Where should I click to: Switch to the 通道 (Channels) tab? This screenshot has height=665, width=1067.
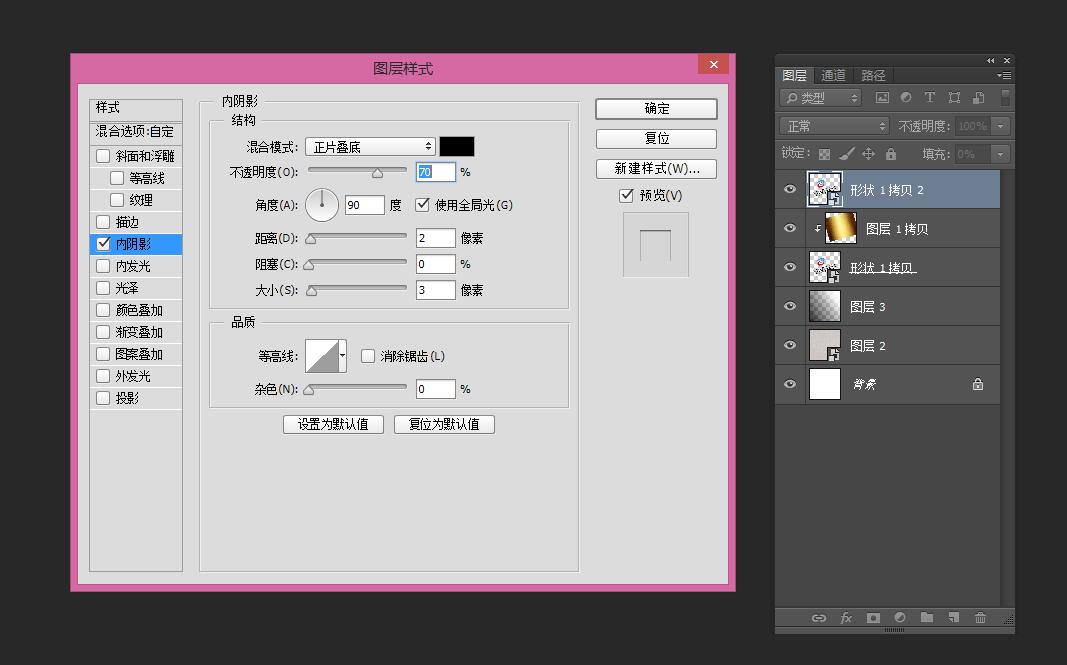tap(833, 75)
